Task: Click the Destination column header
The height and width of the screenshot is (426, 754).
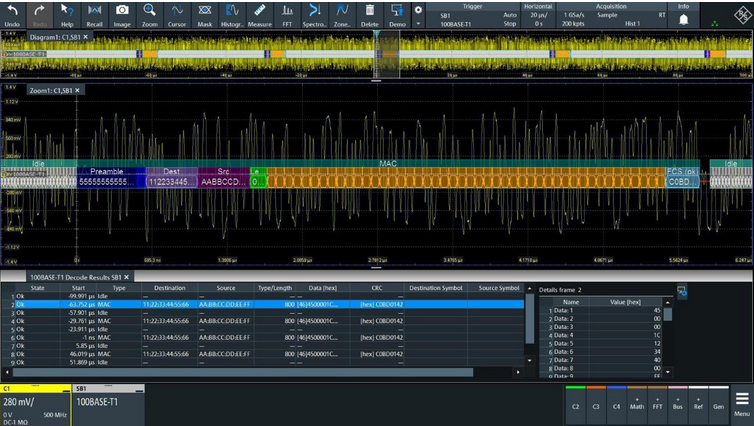Action: [x=170, y=288]
